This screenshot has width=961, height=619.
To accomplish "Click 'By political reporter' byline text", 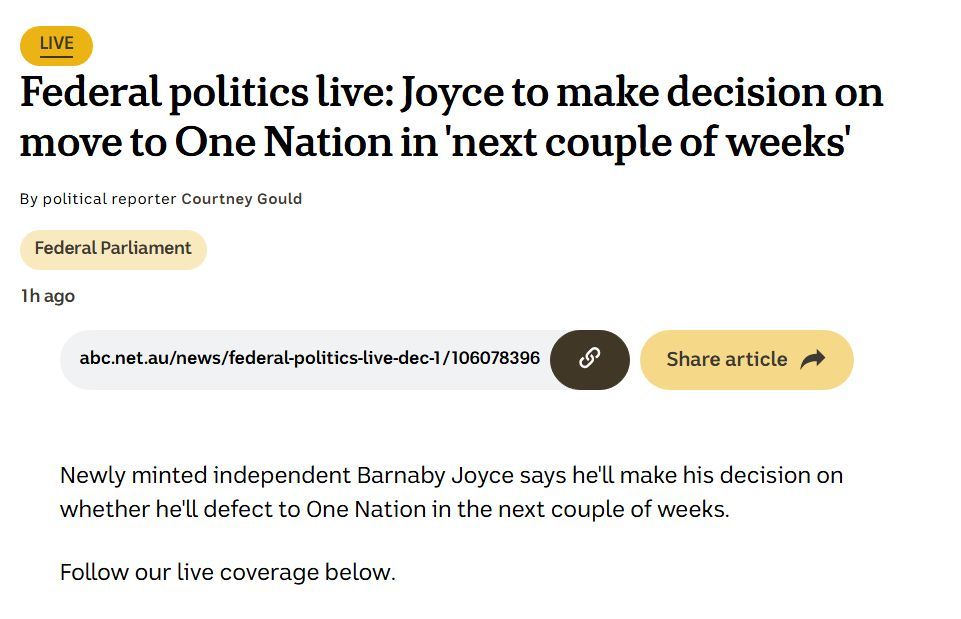I will (98, 199).
